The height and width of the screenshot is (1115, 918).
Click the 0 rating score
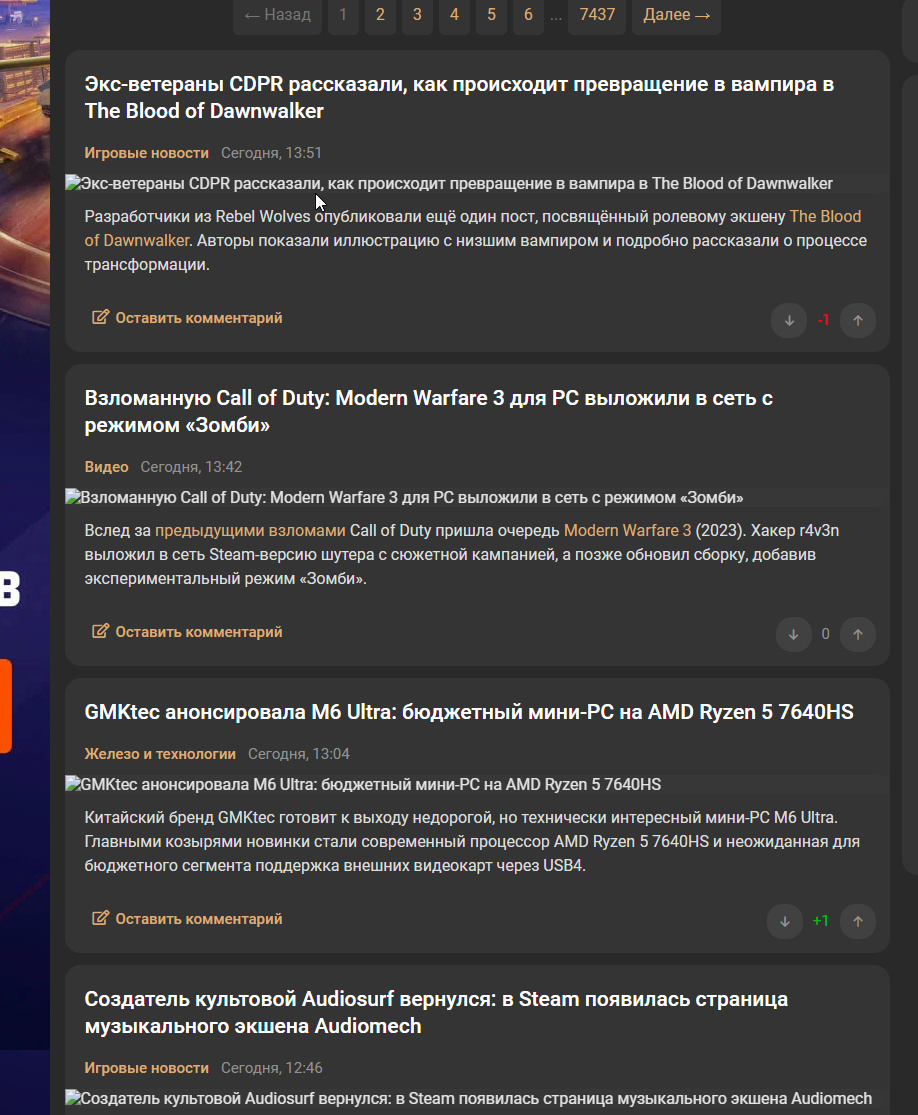(x=826, y=634)
